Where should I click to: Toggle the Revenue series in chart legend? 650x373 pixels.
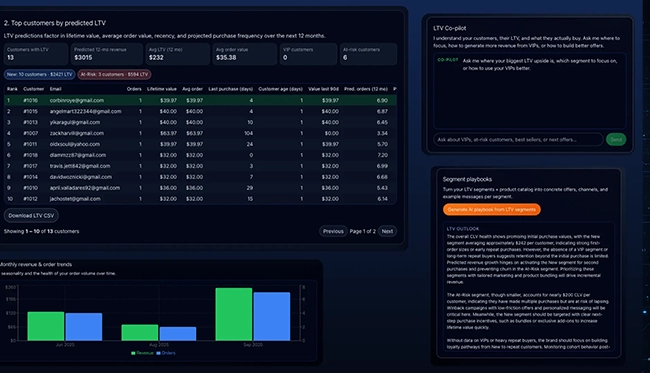coord(142,353)
